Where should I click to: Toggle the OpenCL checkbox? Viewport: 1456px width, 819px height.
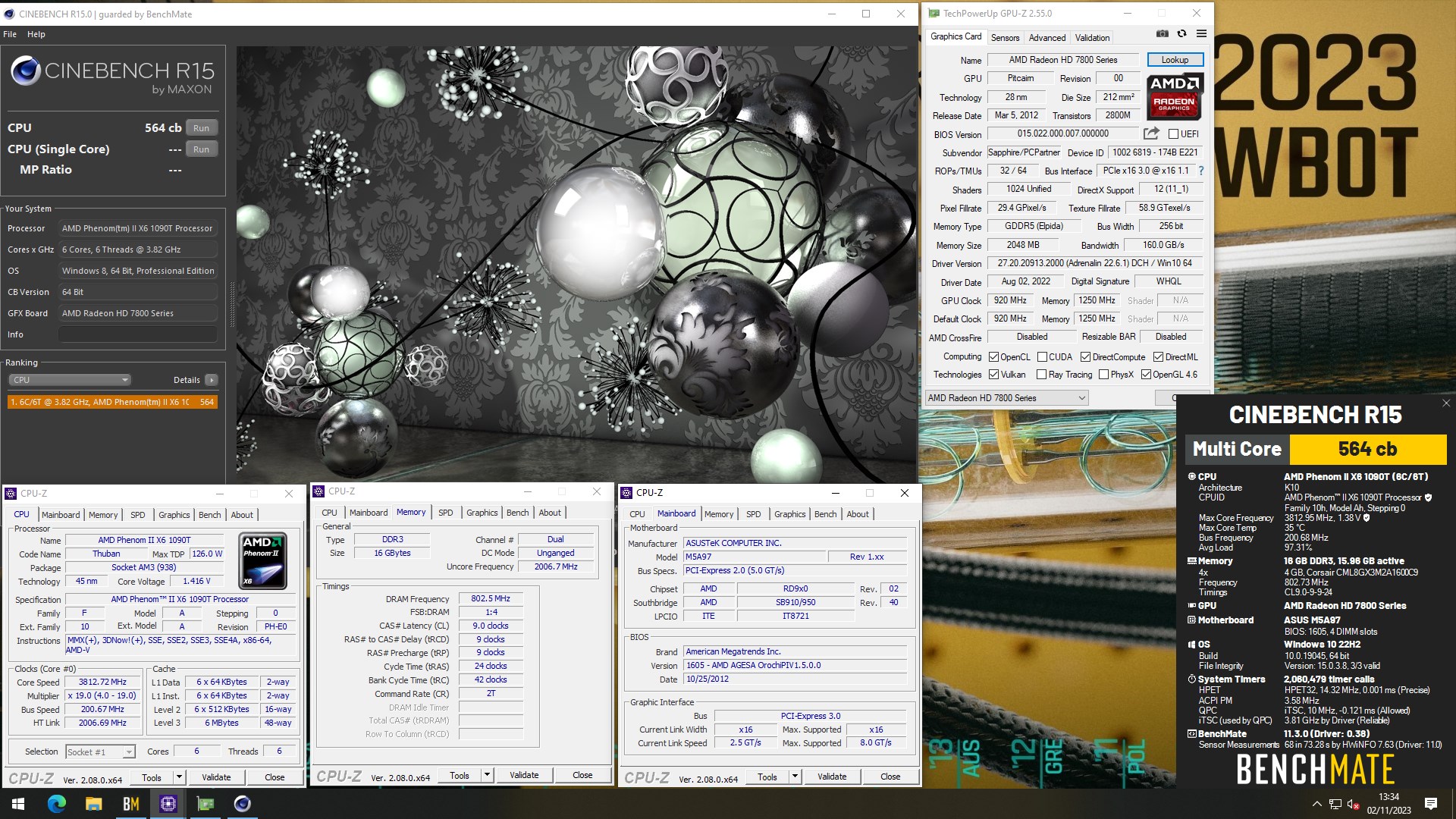(x=993, y=357)
